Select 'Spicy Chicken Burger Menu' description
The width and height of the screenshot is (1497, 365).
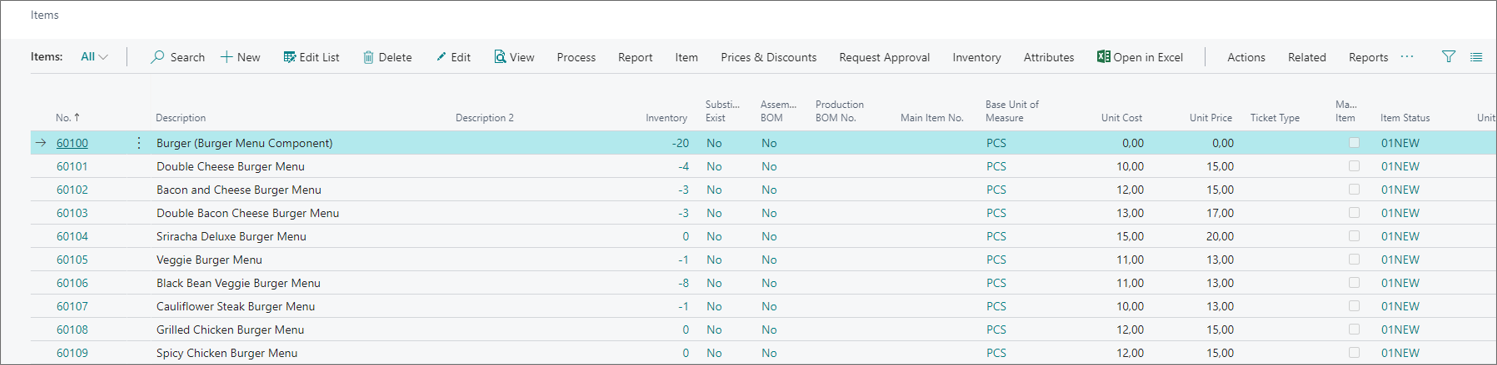pyautogui.click(x=227, y=353)
